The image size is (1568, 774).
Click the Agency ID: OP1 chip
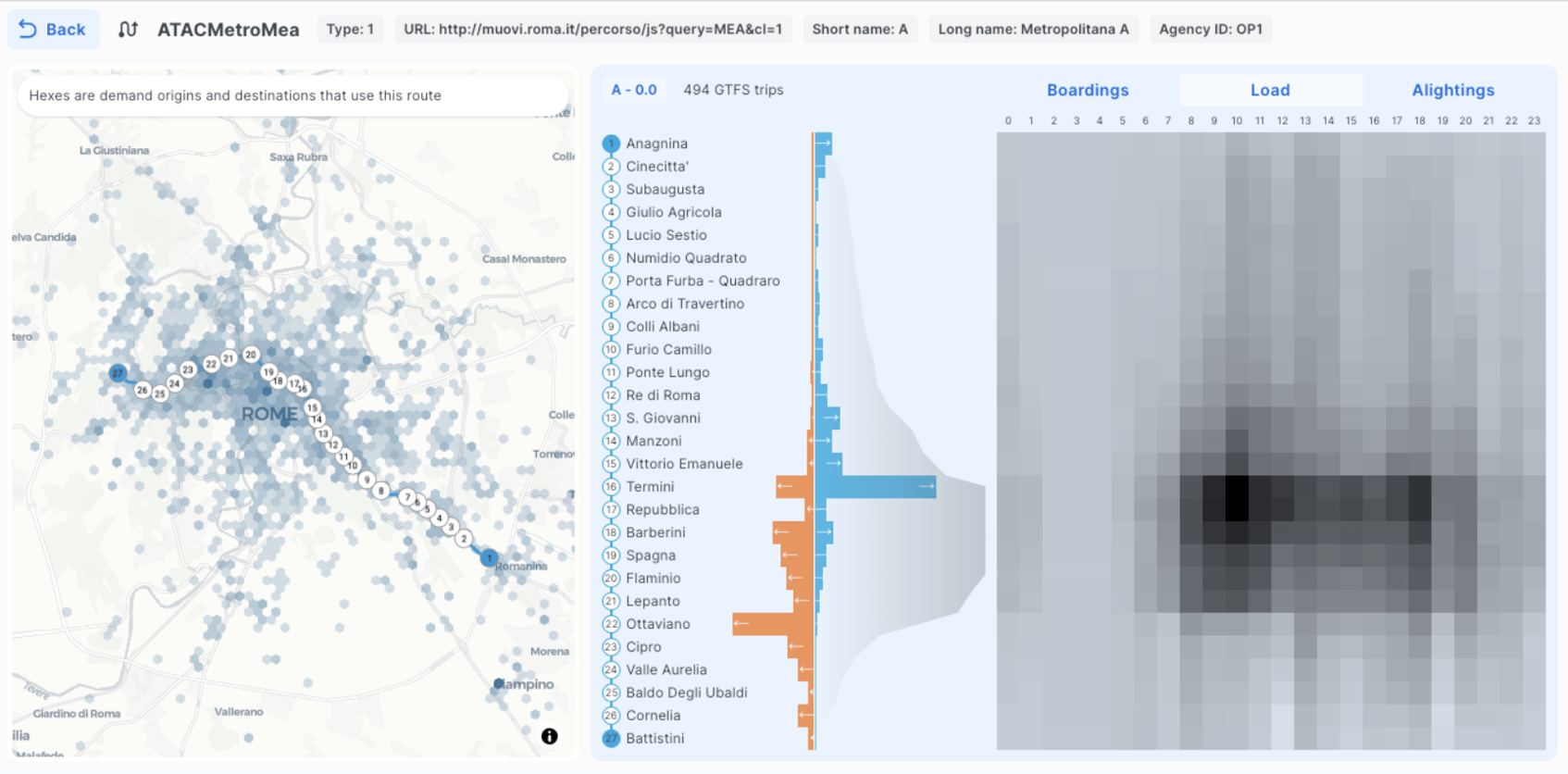[1210, 30]
